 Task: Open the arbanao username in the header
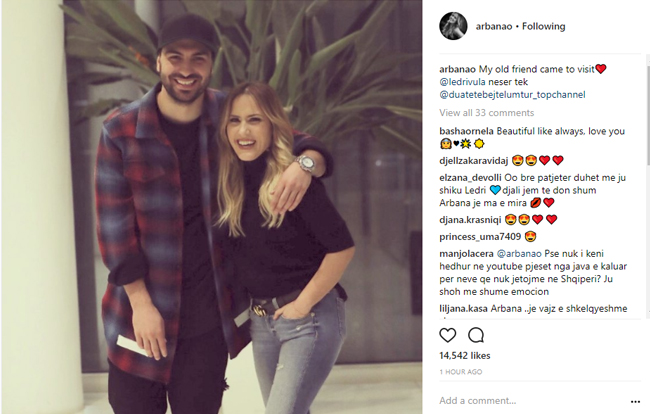pyautogui.click(x=494, y=26)
